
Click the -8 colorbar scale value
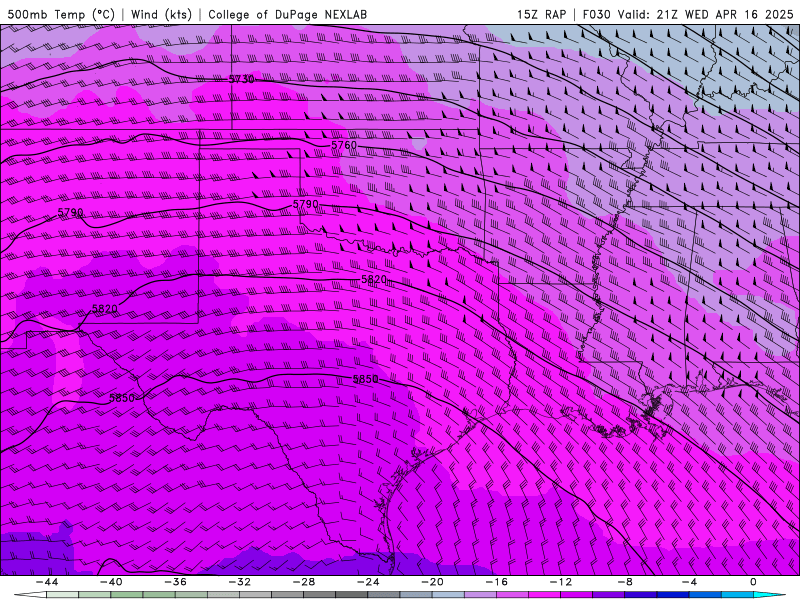(x=625, y=582)
